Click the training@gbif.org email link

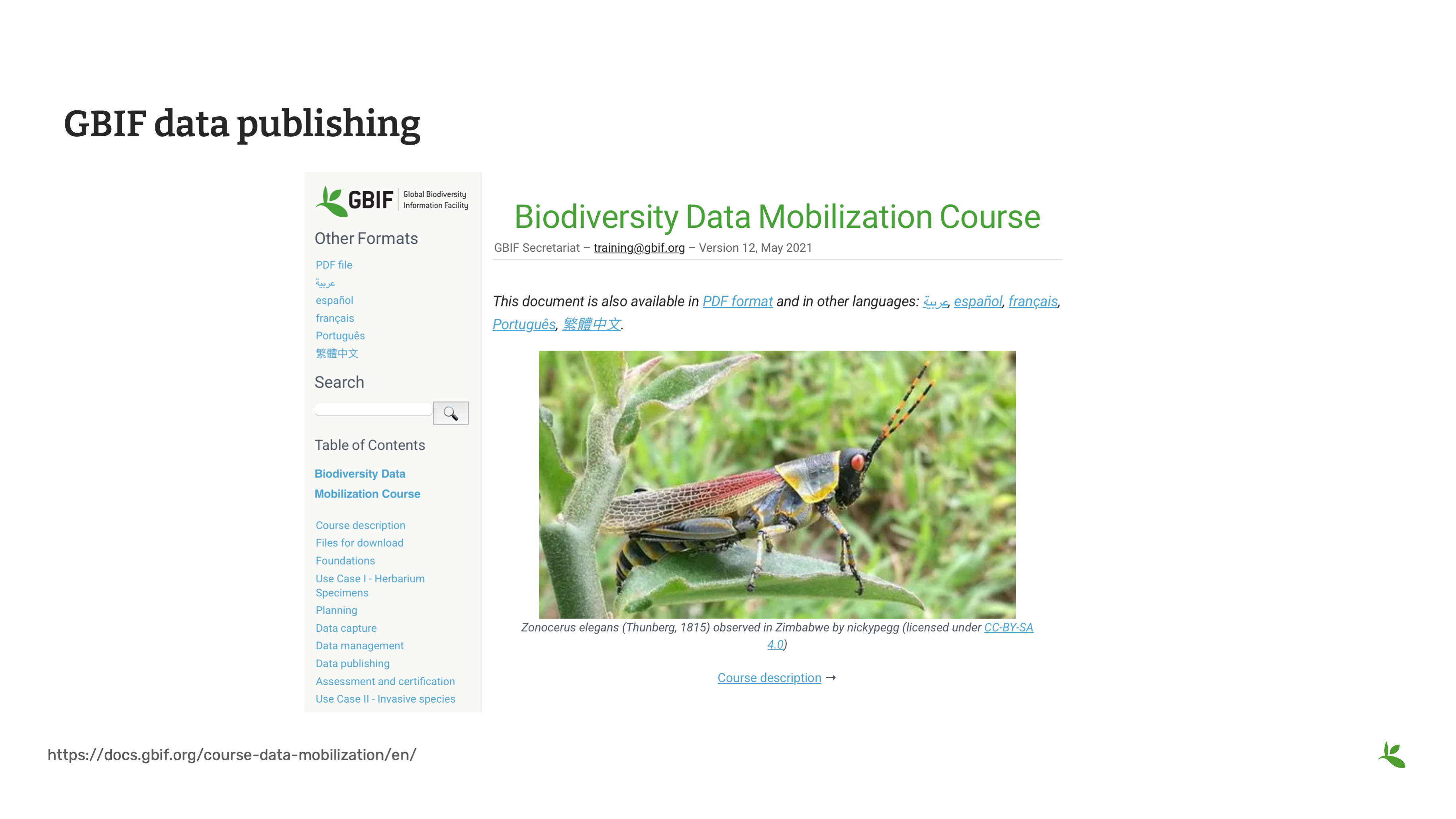(x=639, y=247)
